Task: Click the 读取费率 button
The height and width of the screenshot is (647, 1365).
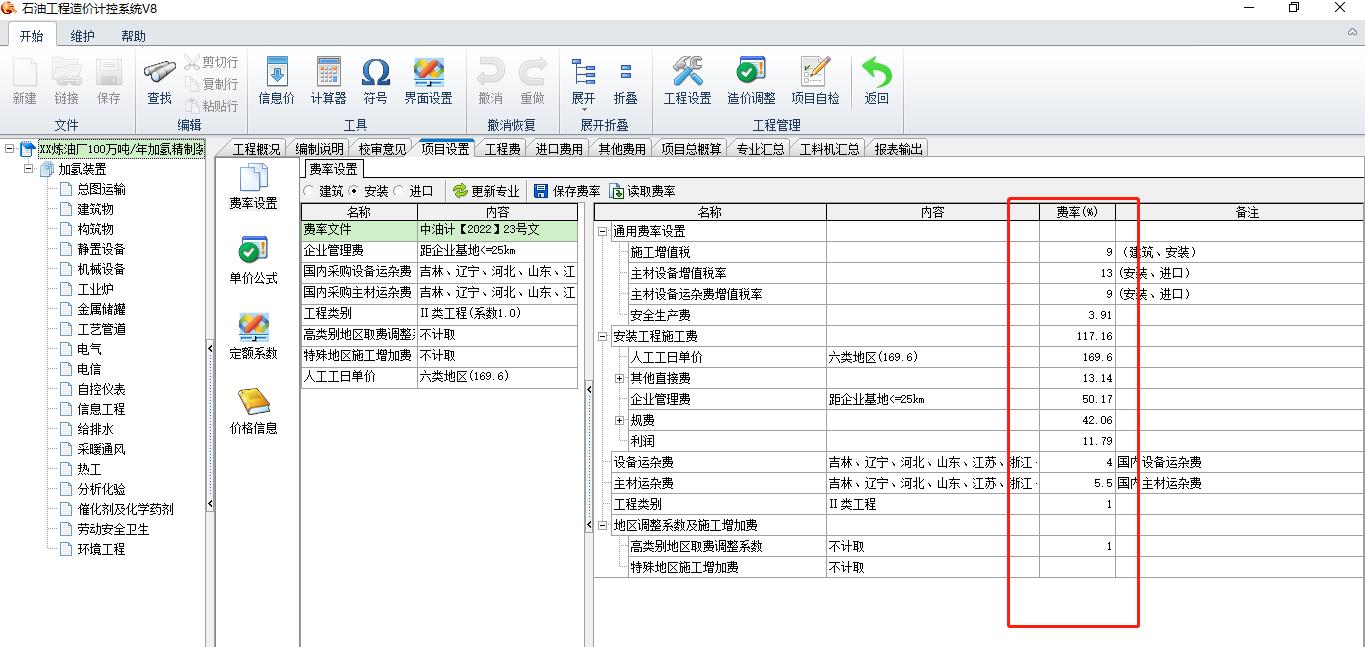Action: (x=642, y=191)
